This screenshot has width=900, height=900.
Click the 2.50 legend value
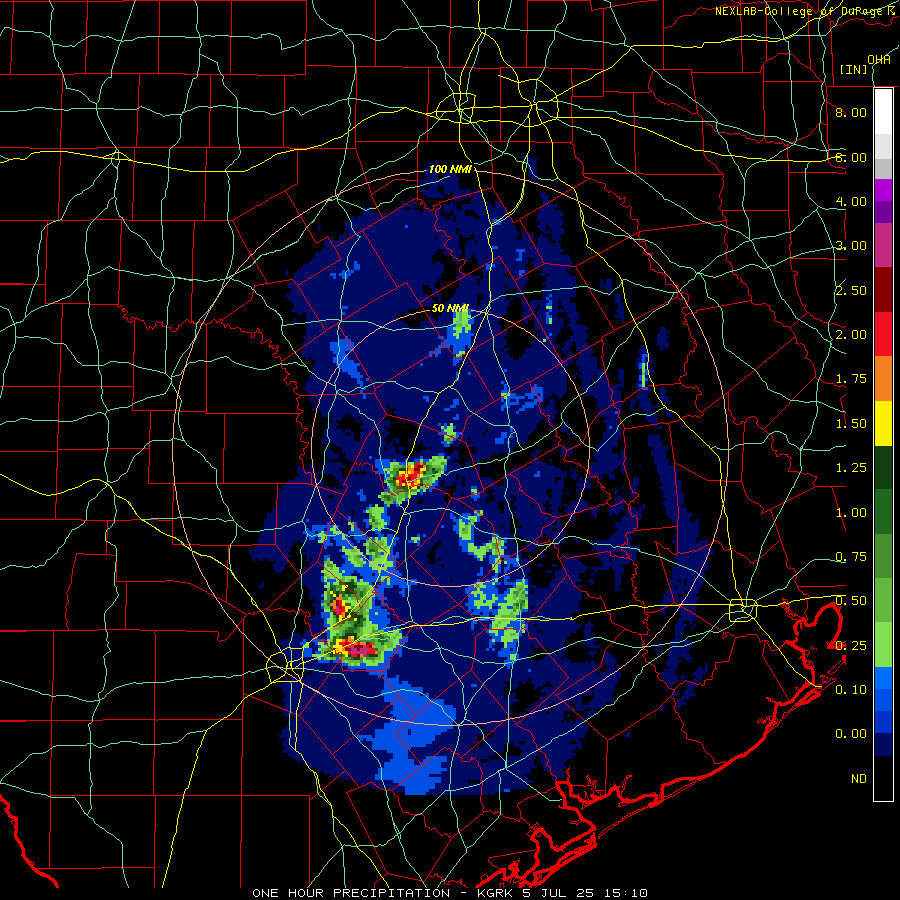(851, 290)
